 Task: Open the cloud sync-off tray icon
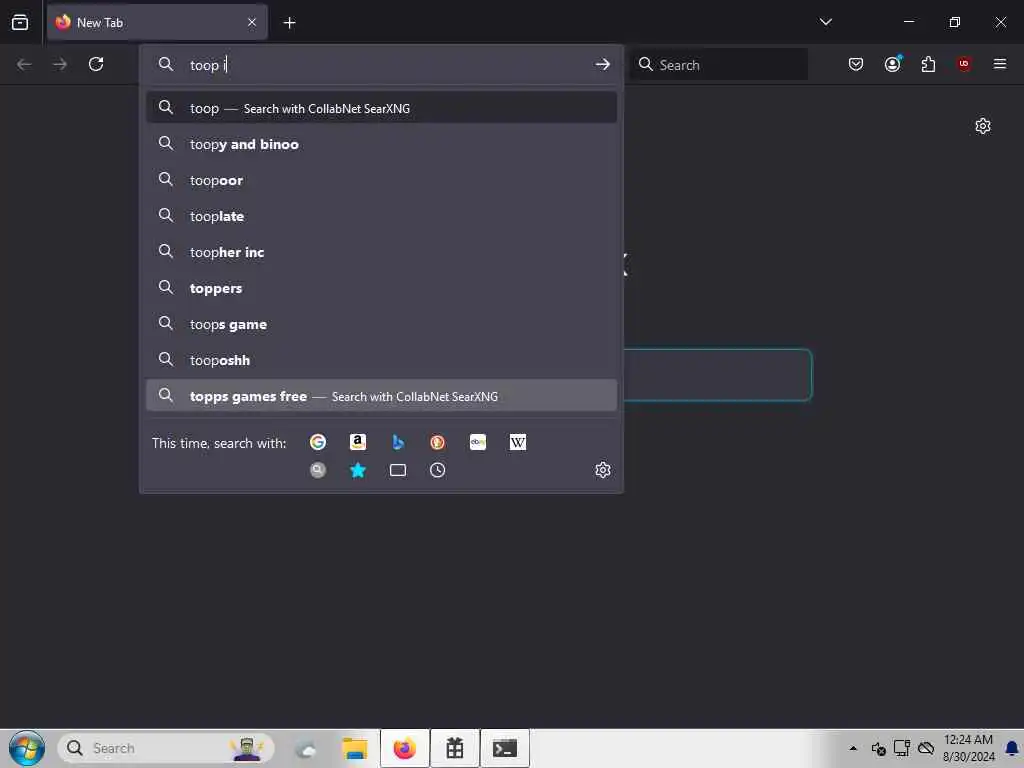tap(925, 748)
